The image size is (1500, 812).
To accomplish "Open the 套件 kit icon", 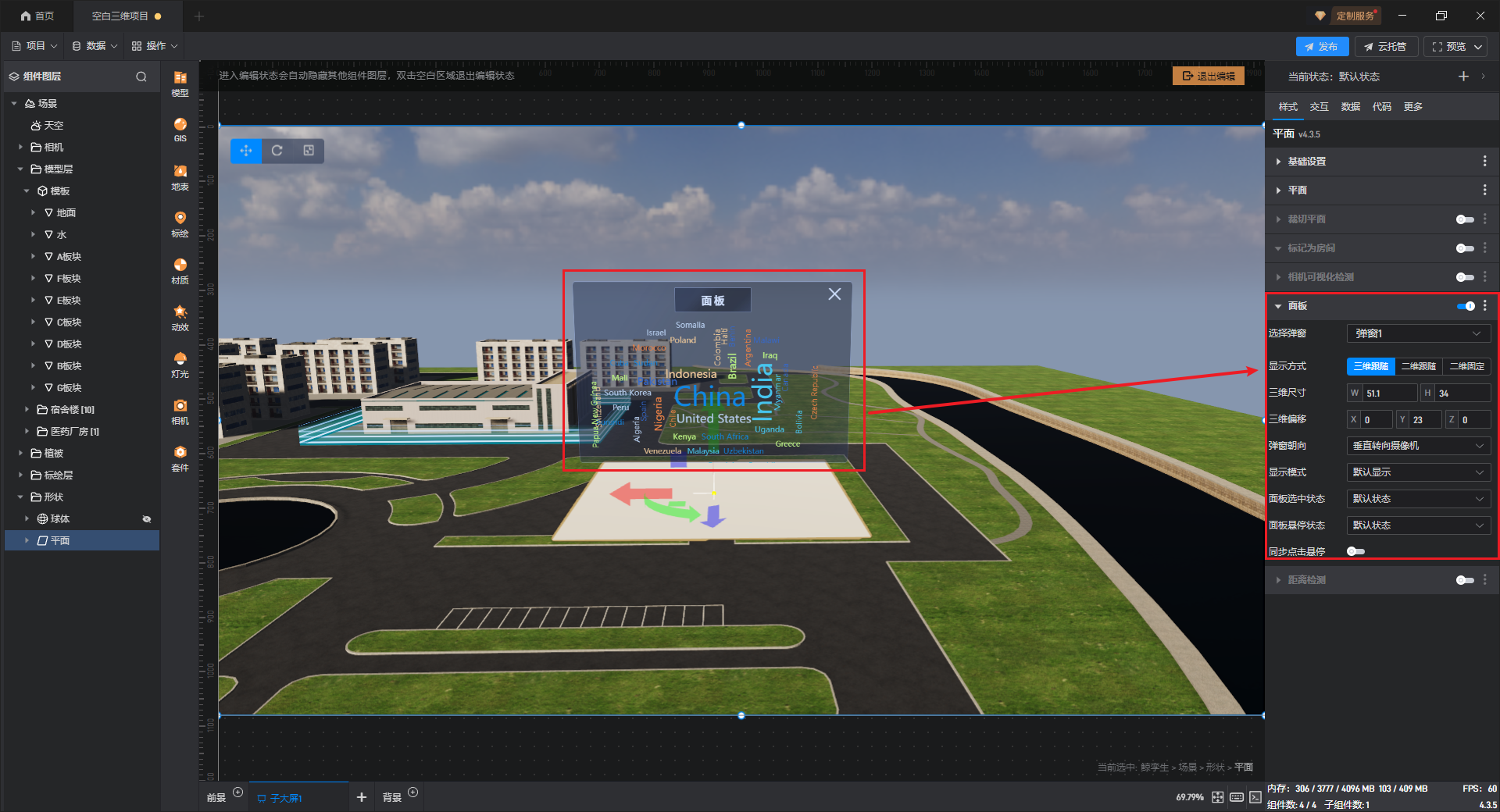I will (x=180, y=458).
